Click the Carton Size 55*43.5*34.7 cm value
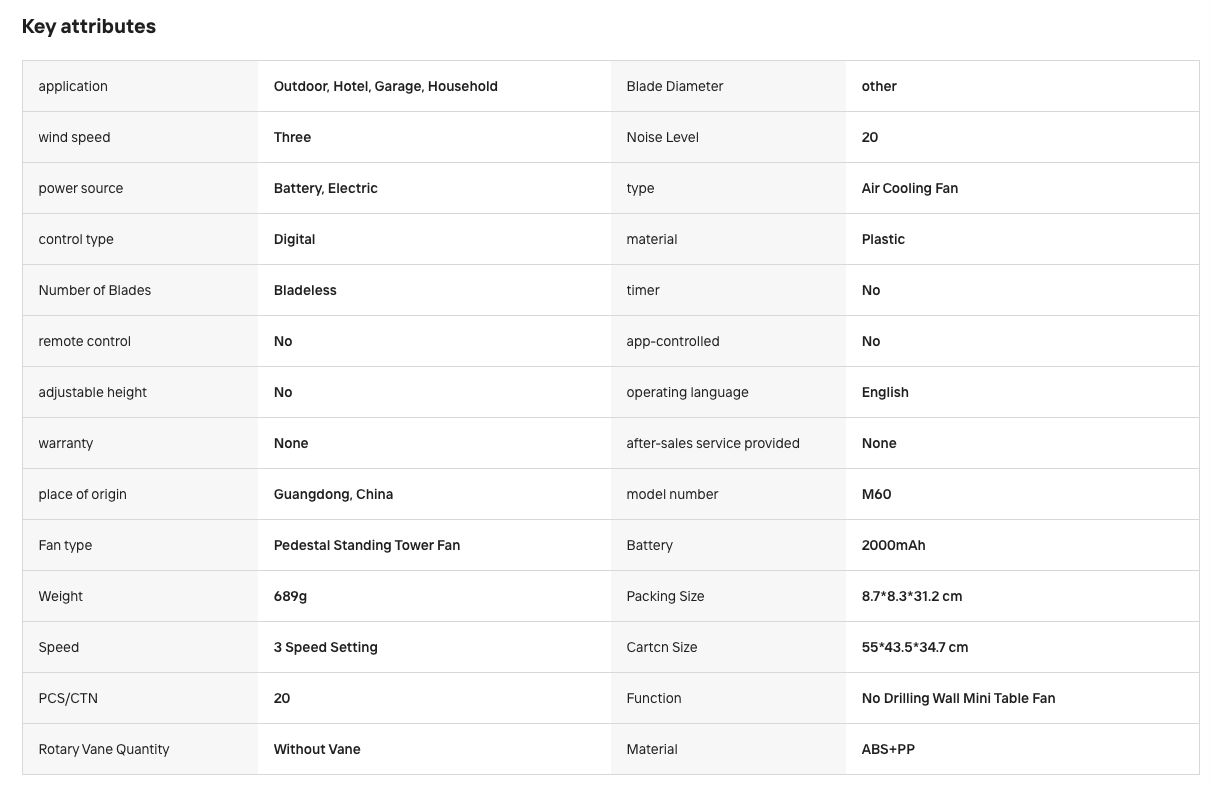 (x=915, y=647)
